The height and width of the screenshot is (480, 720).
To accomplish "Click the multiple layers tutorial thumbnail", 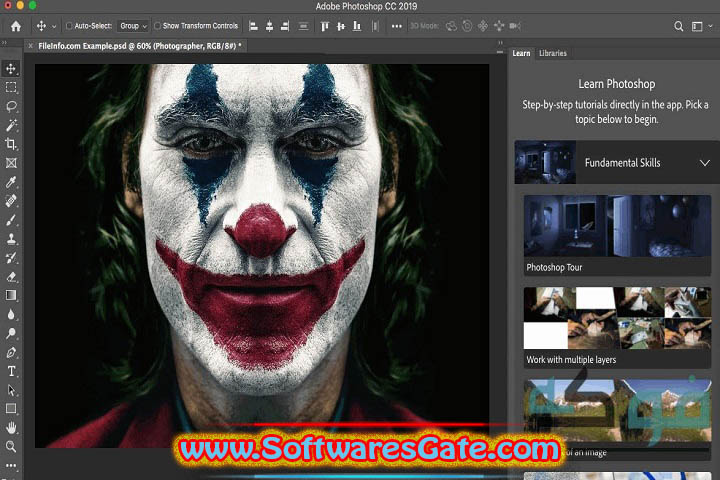I will (617, 318).
